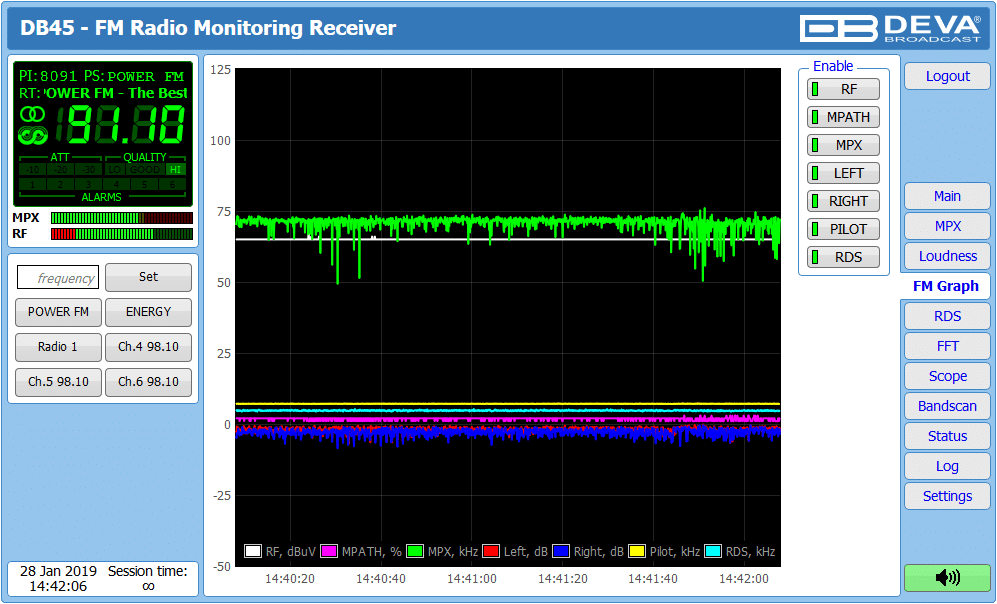
Task: Tune to POWER FM preset
Action: [x=58, y=312]
